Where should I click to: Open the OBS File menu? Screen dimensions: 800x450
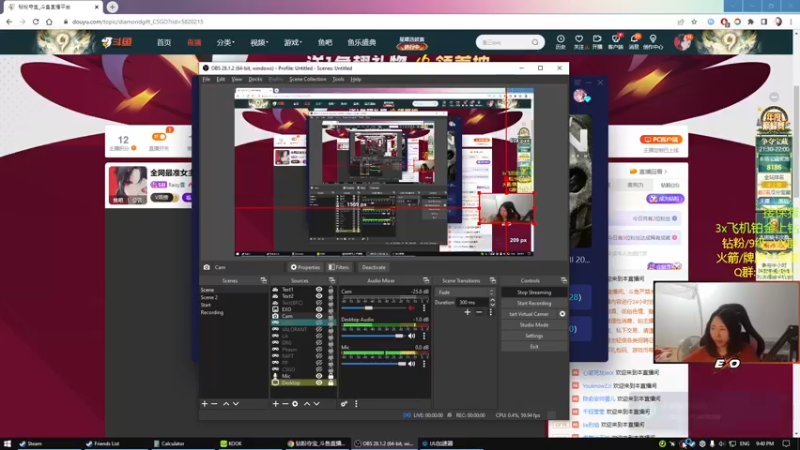(206, 79)
